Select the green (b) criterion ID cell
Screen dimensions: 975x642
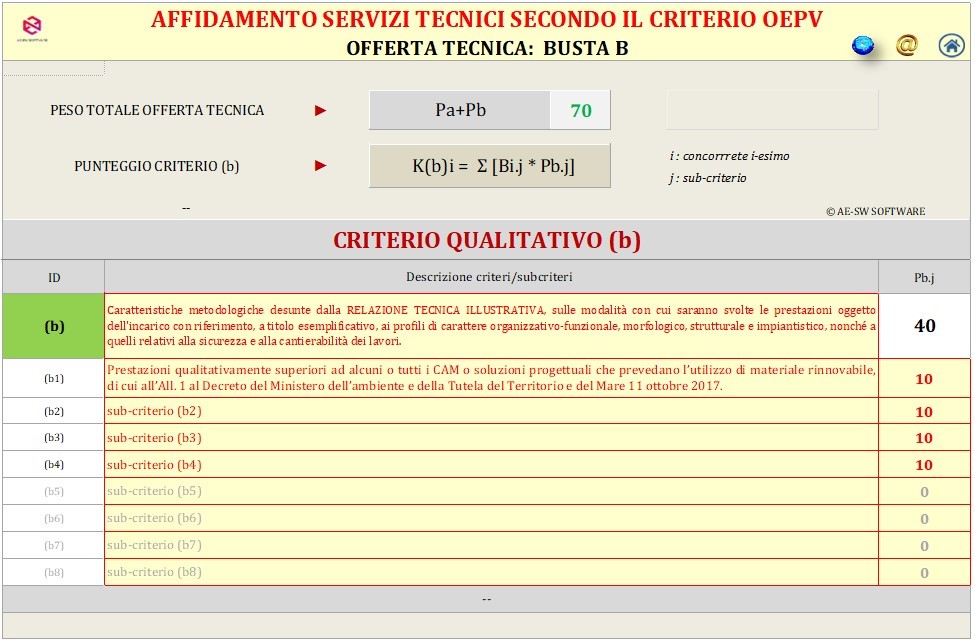click(54, 326)
